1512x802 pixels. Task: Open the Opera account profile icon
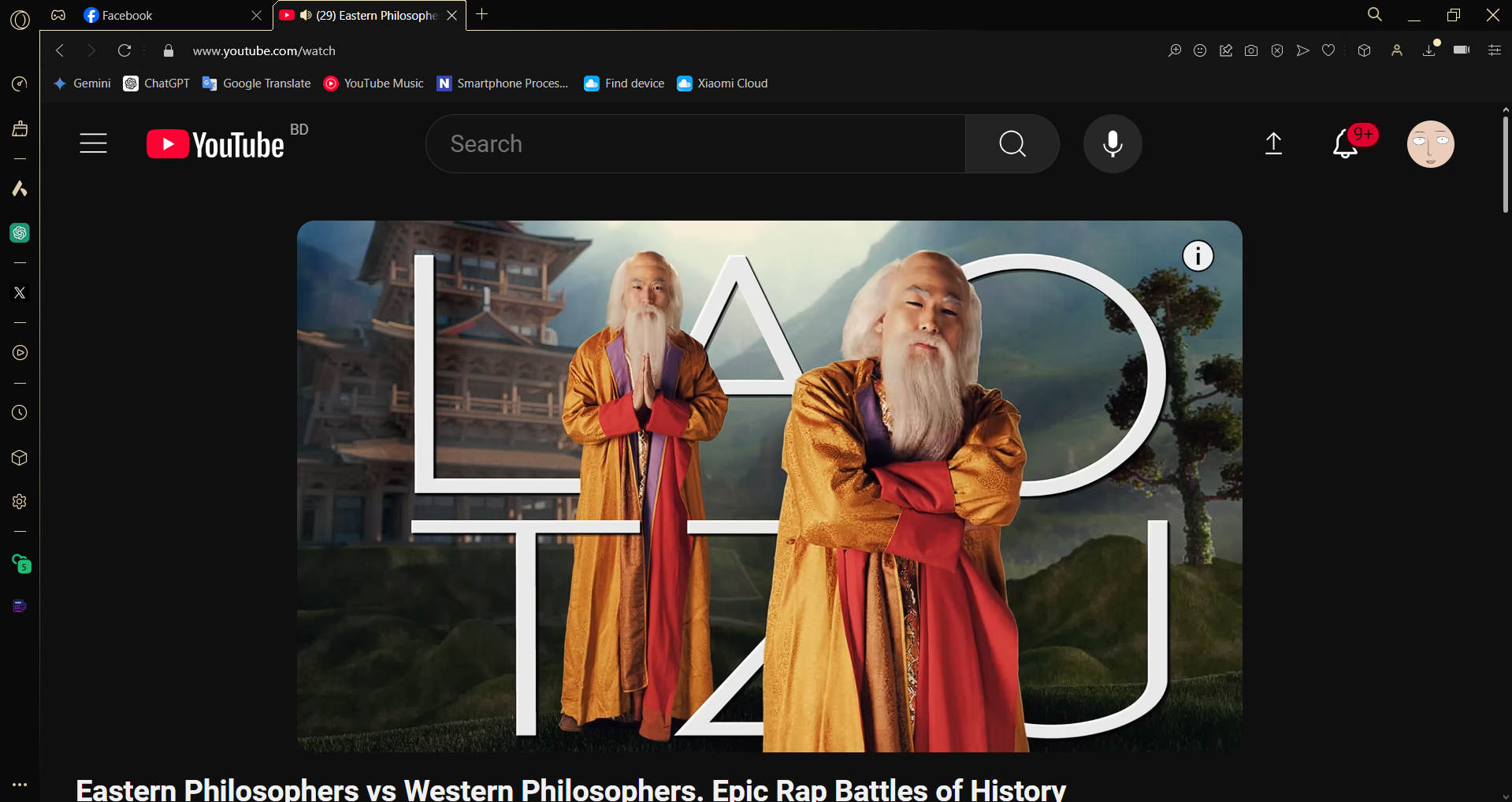pos(1397,50)
